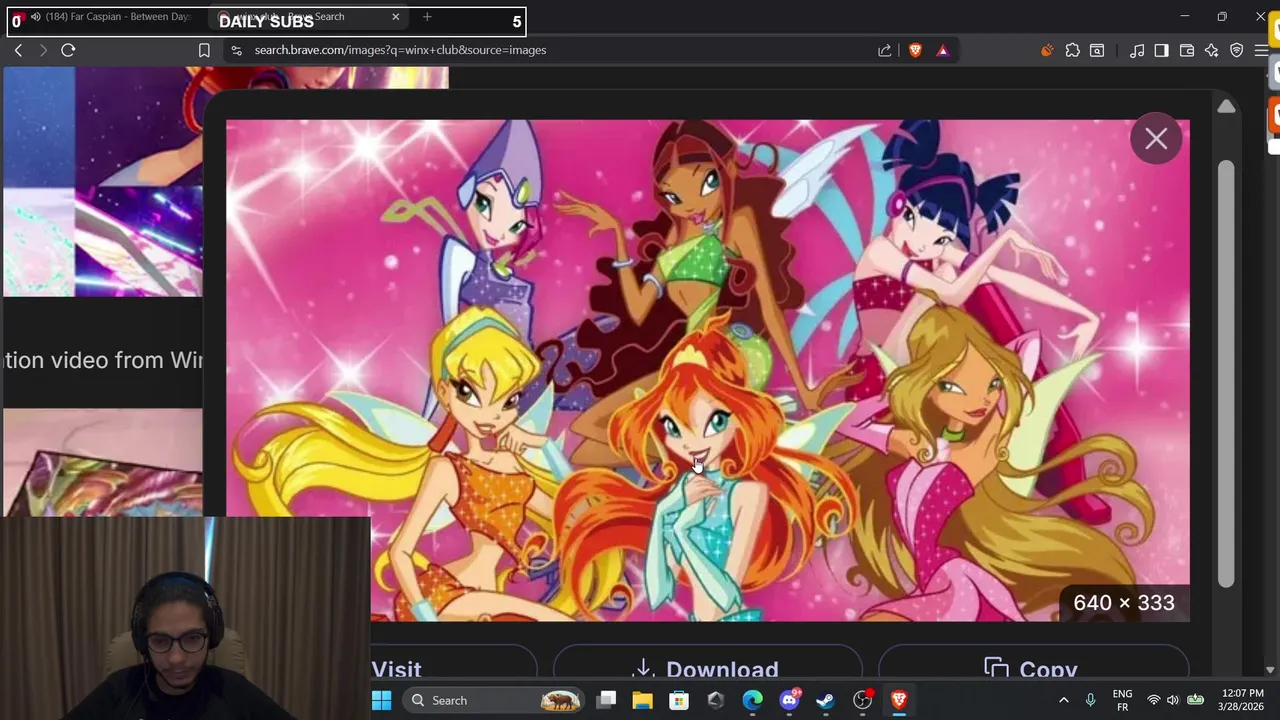
Task: Click the Visit button under the image
Action: pos(452,664)
